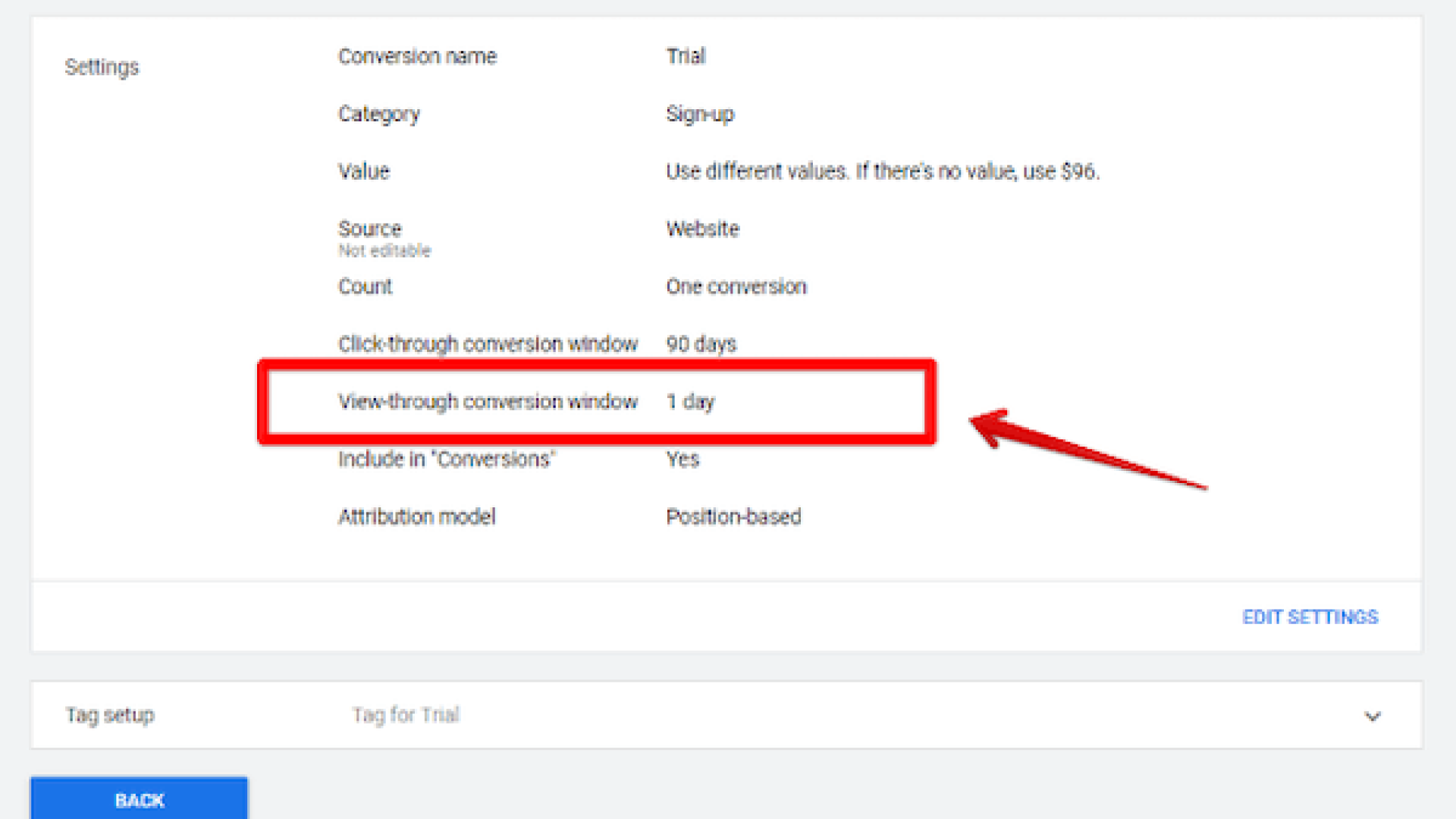The height and width of the screenshot is (819, 1456).
Task: Click the Count setting labeled One conversion
Action: 736,287
